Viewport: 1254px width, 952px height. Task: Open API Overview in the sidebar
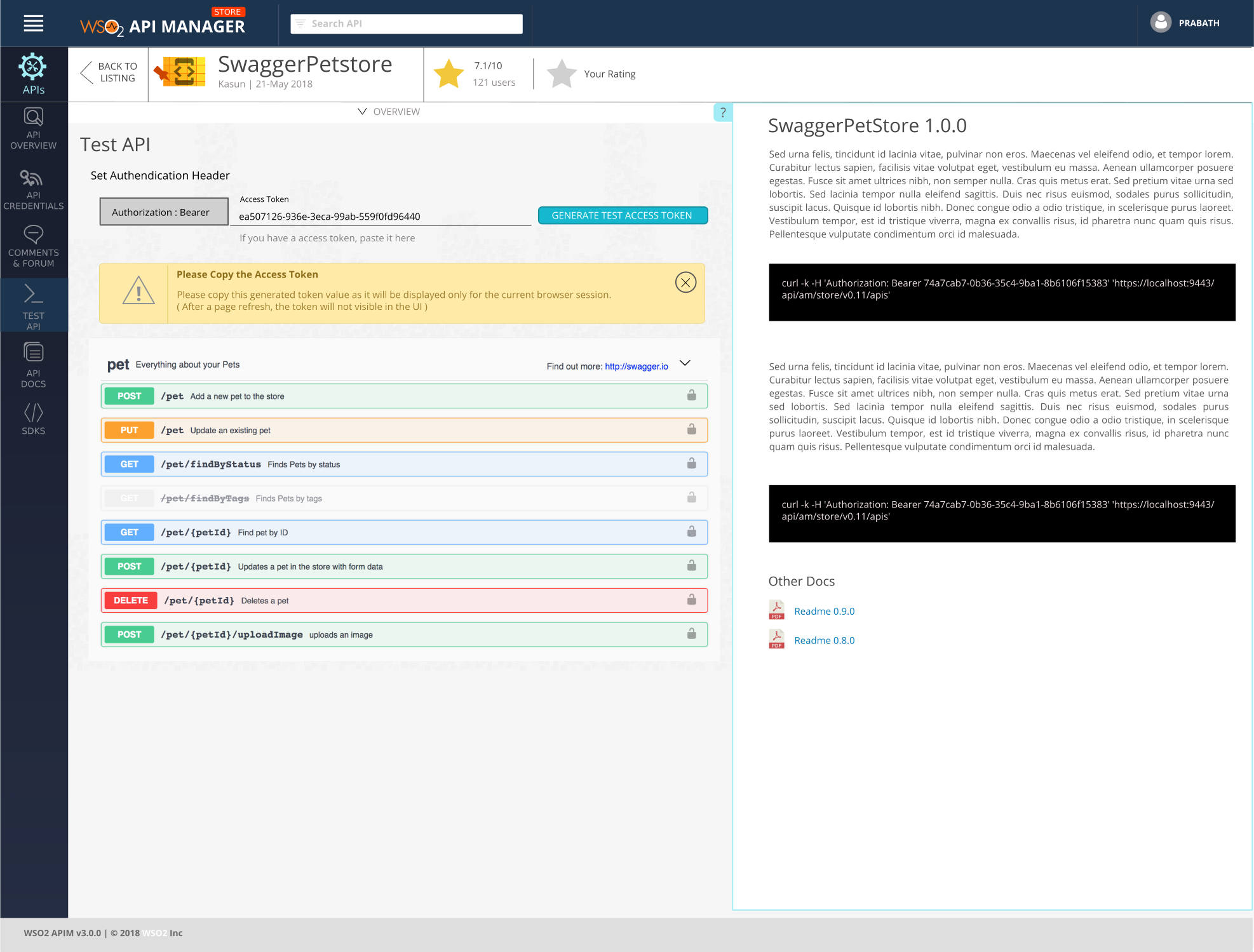point(33,129)
